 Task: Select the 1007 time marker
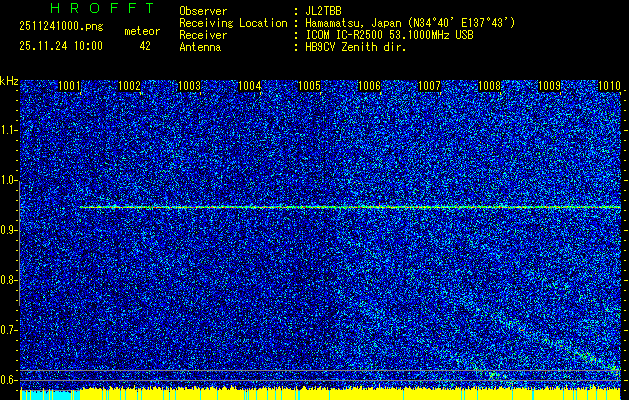pyautogui.click(x=430, y=86)
